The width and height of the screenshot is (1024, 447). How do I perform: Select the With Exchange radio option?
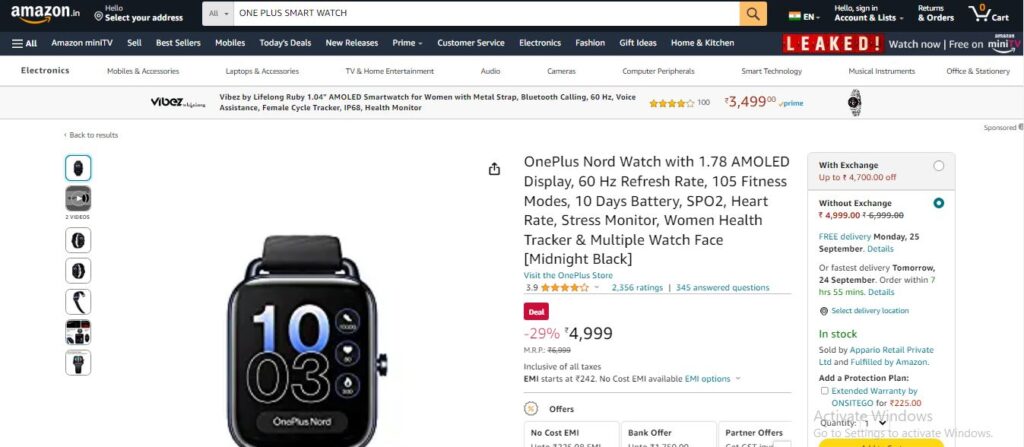pos(938,166)
